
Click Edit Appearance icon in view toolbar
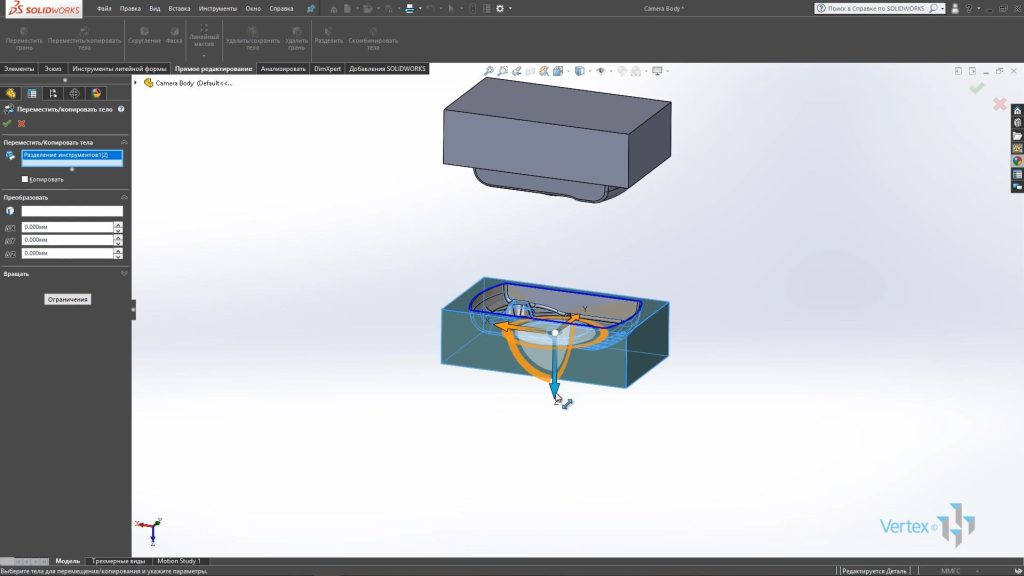pyautogui.click(x=622, y=71)
